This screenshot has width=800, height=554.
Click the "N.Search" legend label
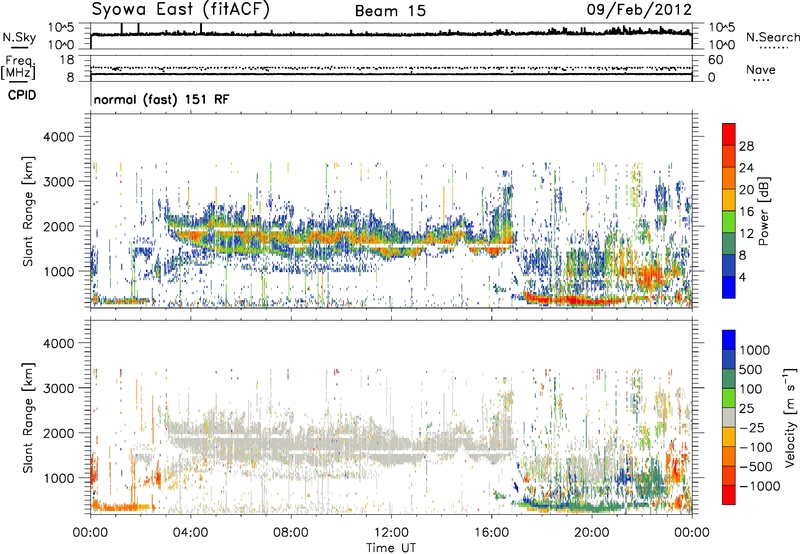click(773, 37)
